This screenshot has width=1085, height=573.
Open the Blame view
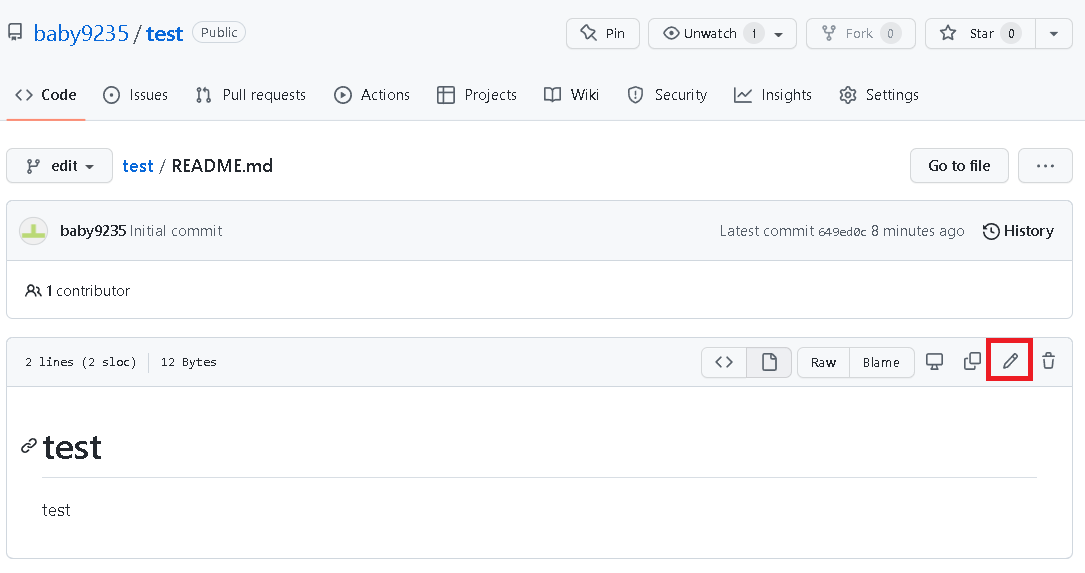click(881, 362)
